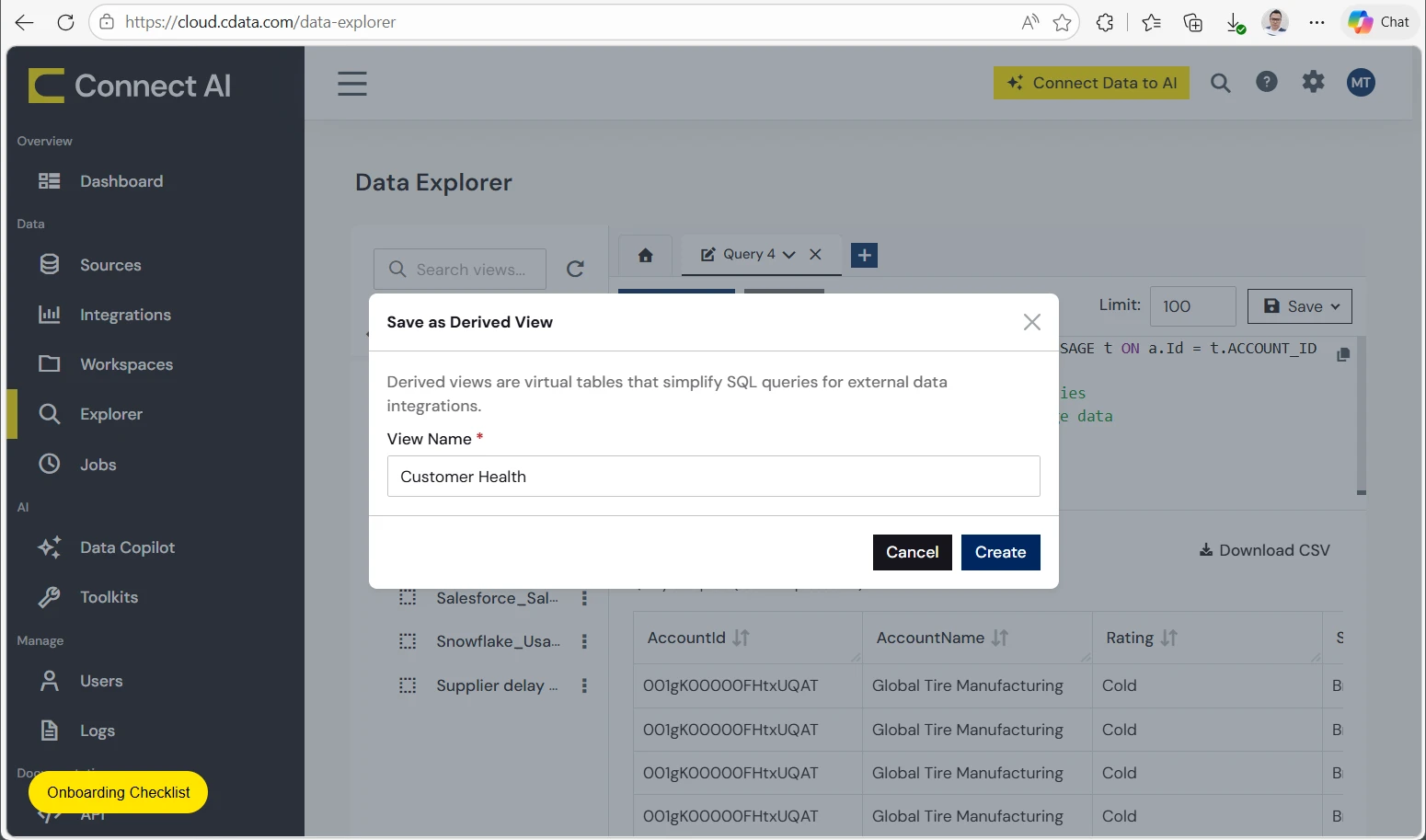The image size is (1426, 840).
Task: Open the help question mark icon
Action: click(1267, 82)
